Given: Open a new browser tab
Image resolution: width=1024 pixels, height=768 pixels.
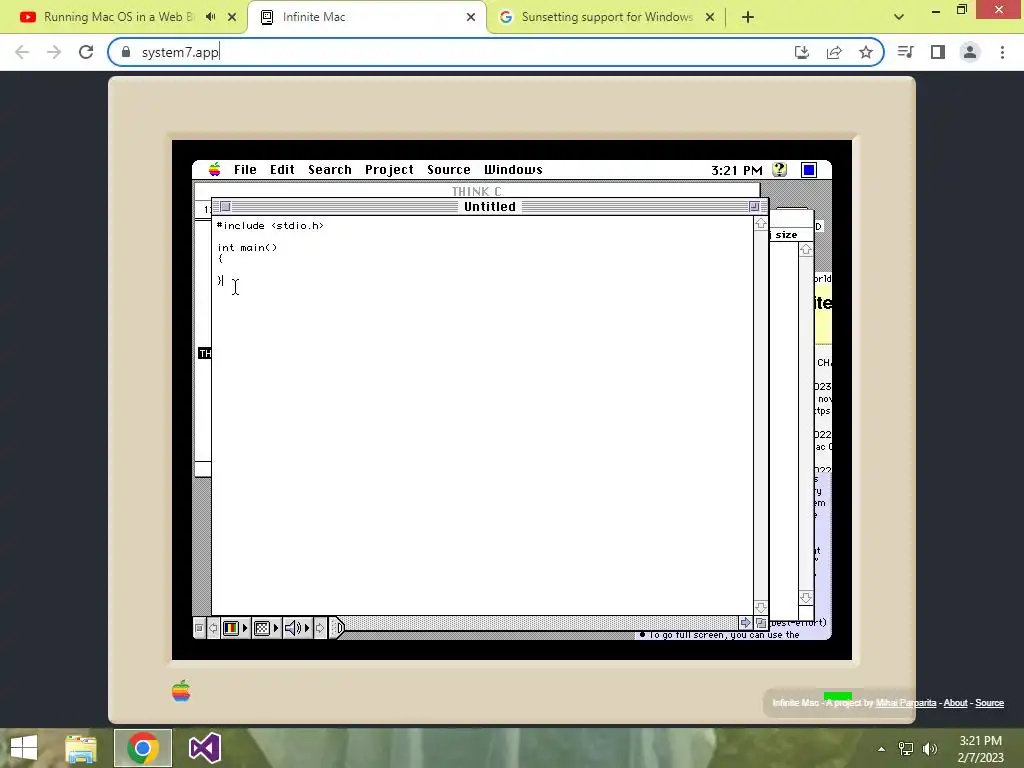Looking at the screenshot, I should coord(748,17).
